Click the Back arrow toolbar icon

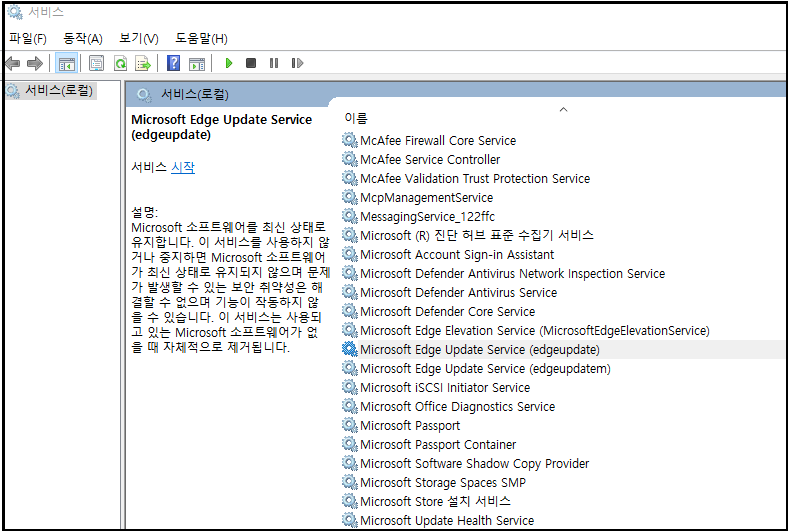pyautogui.click(x=12, y=63)
